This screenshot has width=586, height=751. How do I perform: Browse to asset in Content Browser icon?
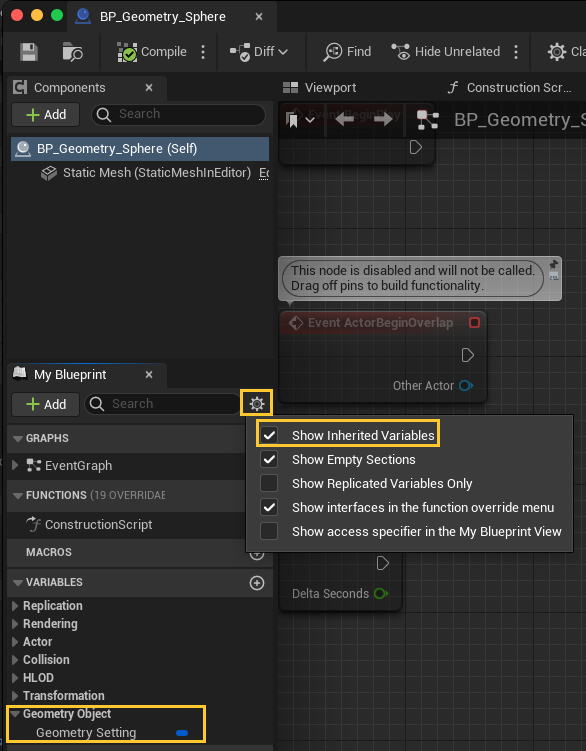72,52
